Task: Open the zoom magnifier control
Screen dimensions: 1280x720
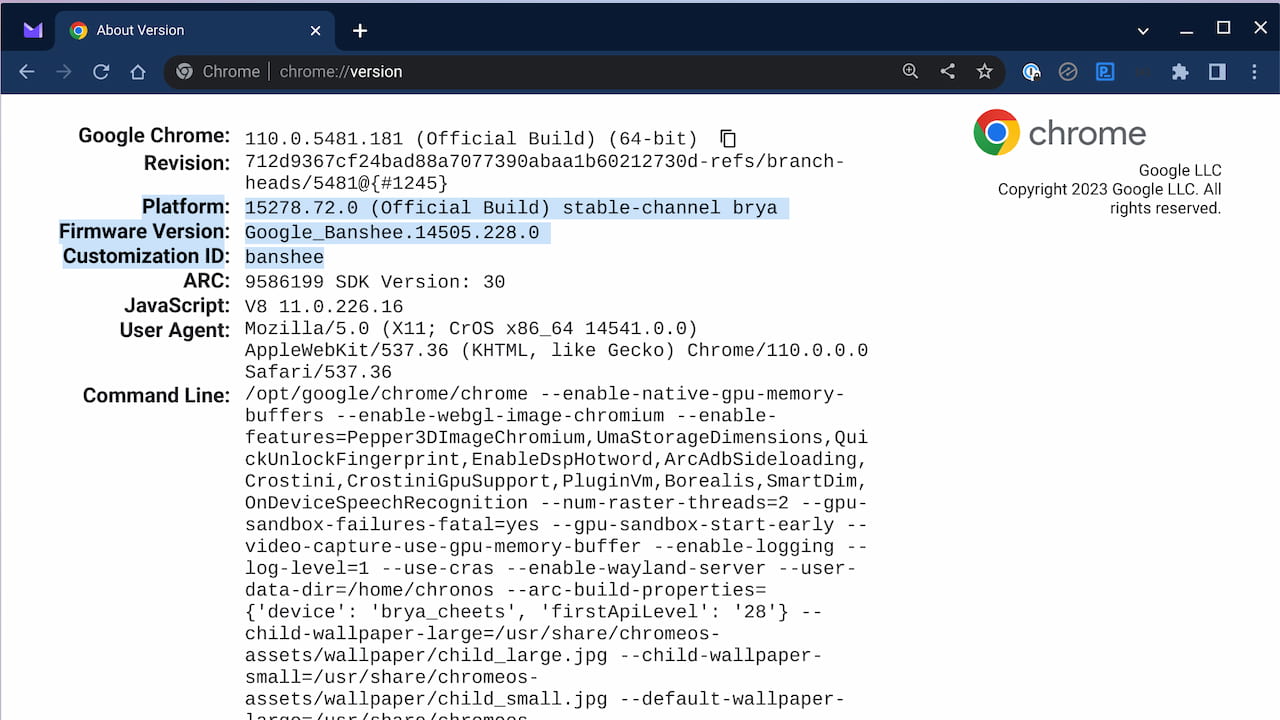Action: 910,72
